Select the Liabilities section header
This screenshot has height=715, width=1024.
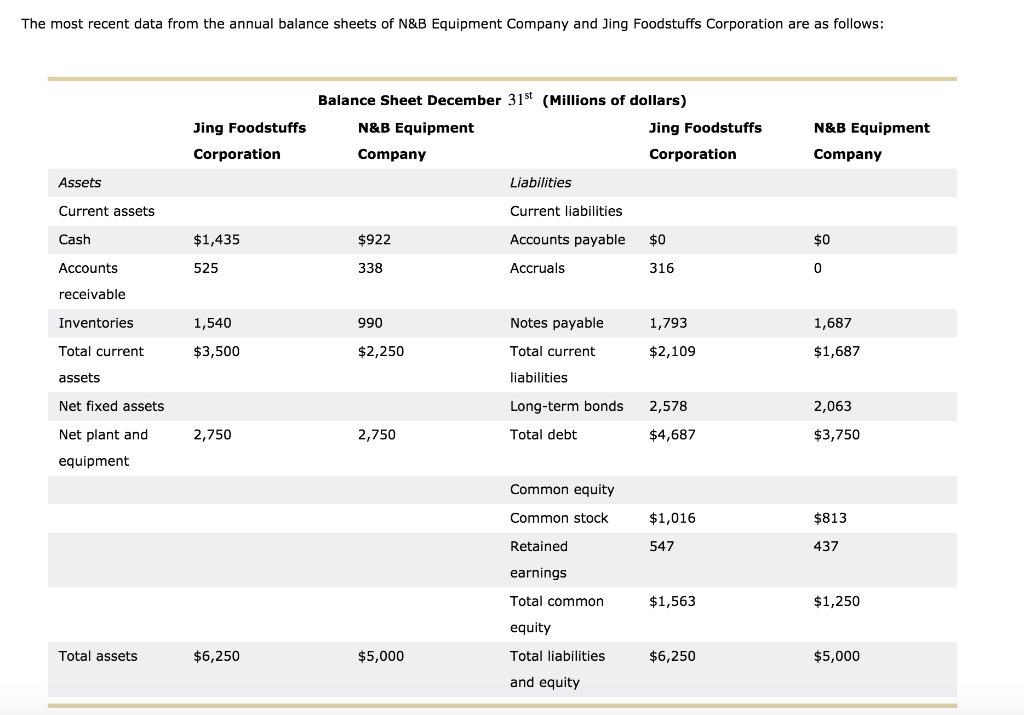(541, 183)
